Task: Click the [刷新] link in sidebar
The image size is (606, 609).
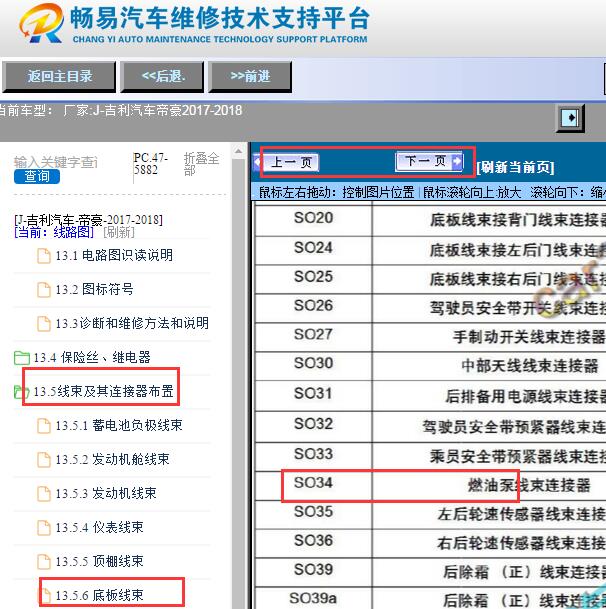Action: pyautogui.click(x=119, y=232)
